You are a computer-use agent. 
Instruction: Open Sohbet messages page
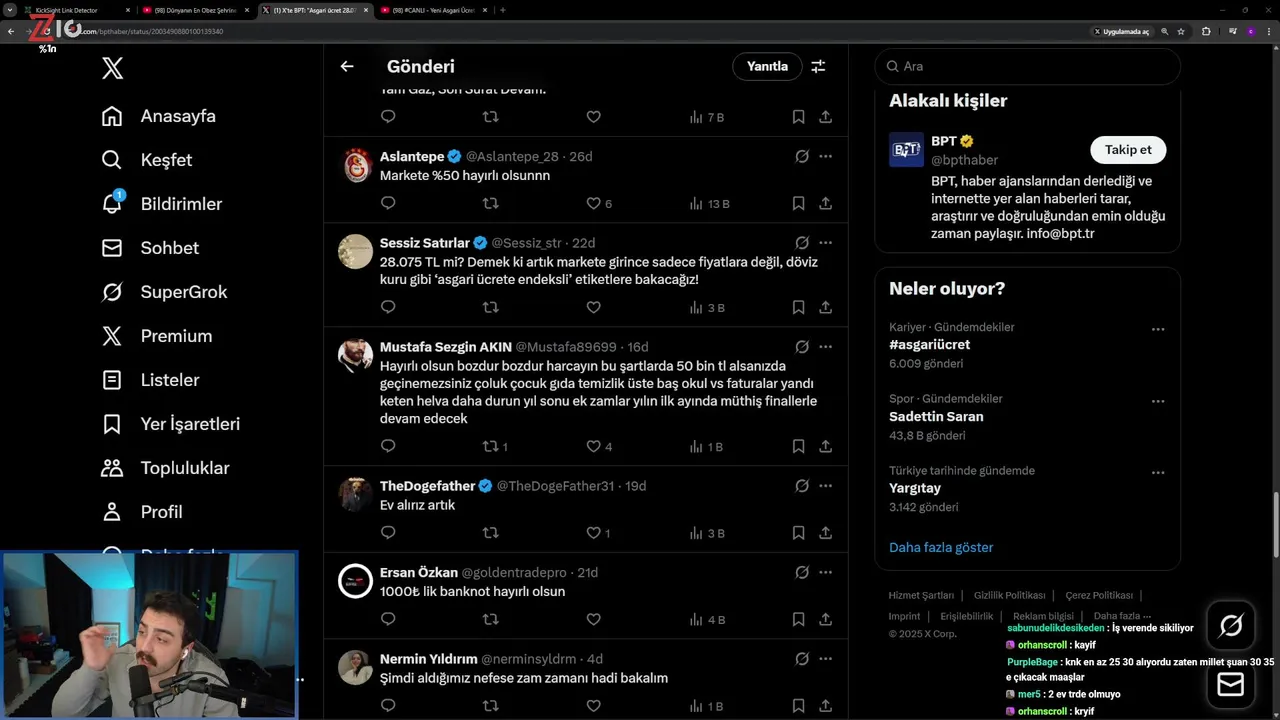[x=150, y=248]
